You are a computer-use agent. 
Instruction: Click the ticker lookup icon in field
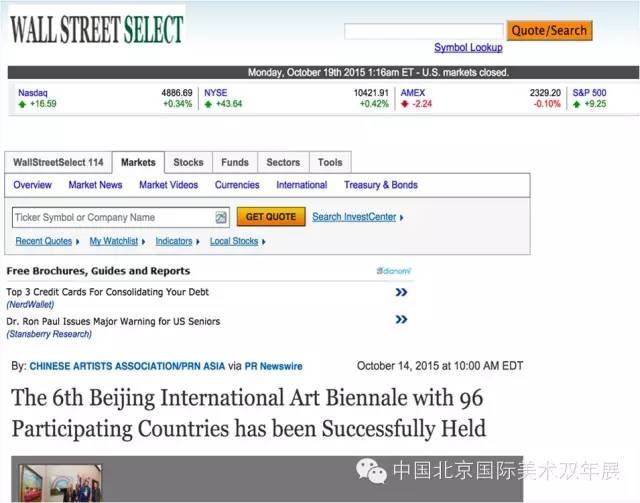point(221,217)
